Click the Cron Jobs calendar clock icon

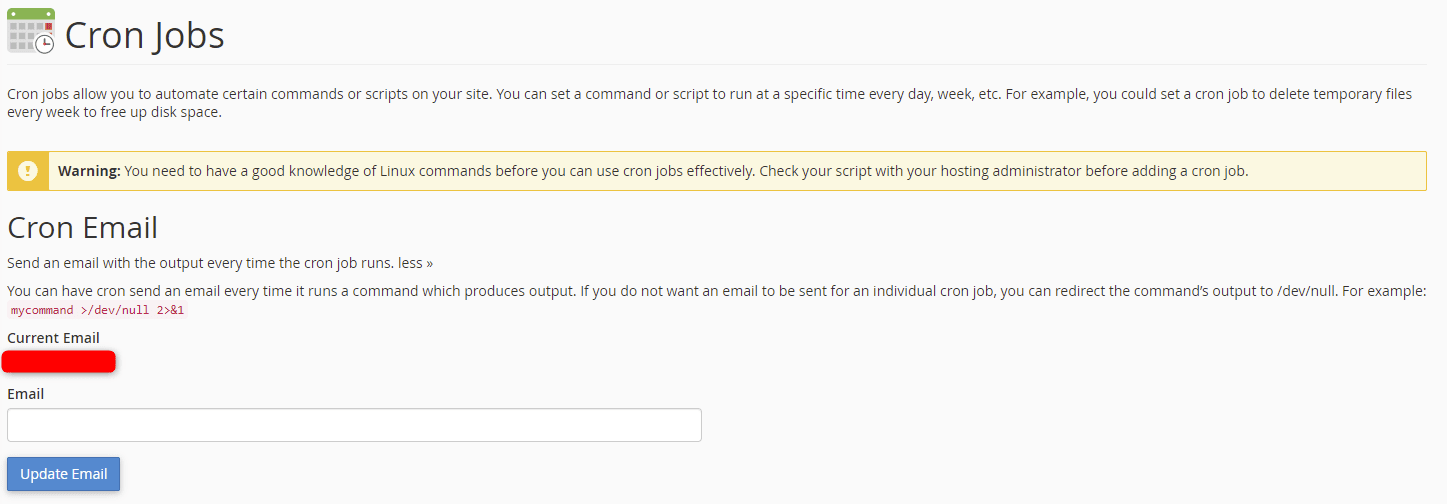[31, 31]
